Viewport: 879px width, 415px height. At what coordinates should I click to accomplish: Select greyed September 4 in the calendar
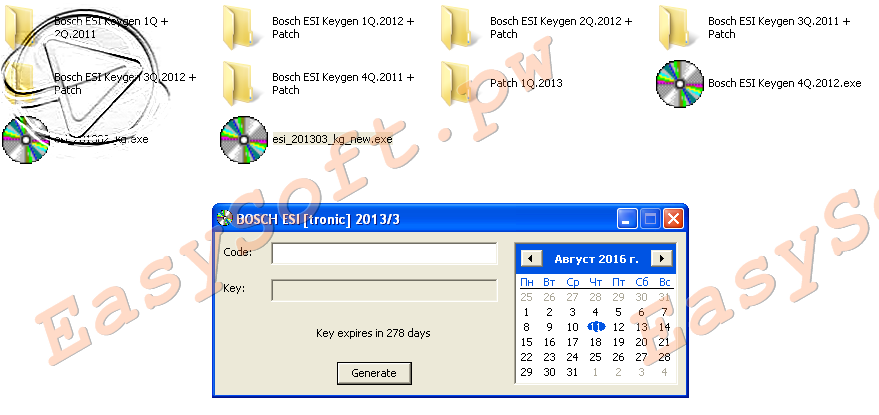coord(664,372)
